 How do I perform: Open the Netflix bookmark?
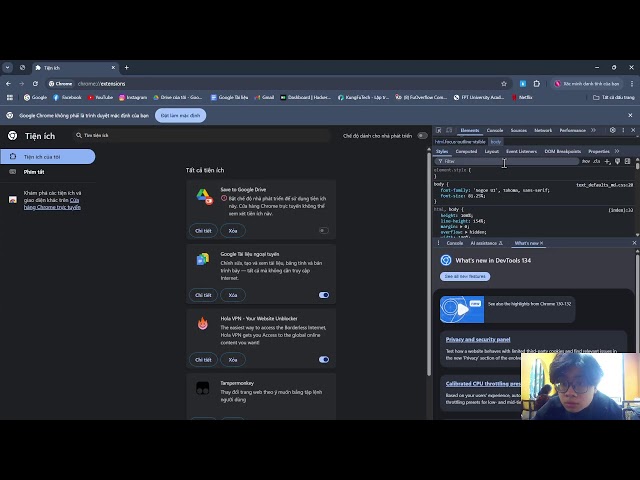(x=522, y=98)
